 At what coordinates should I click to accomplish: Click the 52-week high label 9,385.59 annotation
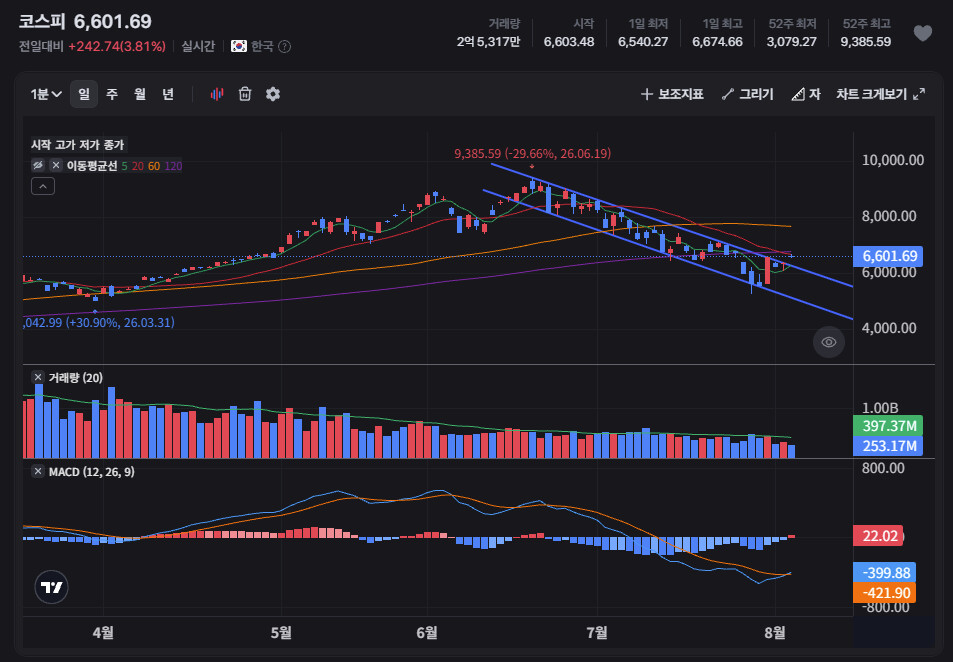532,154
